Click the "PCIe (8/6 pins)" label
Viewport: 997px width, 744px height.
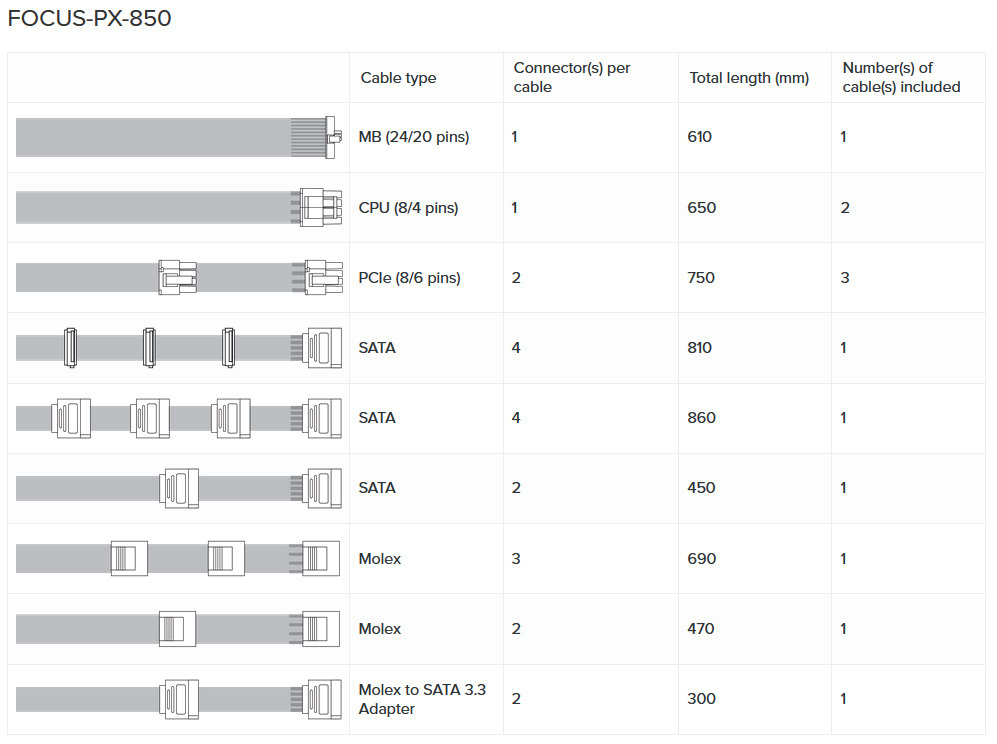click(x=410, y=278)
